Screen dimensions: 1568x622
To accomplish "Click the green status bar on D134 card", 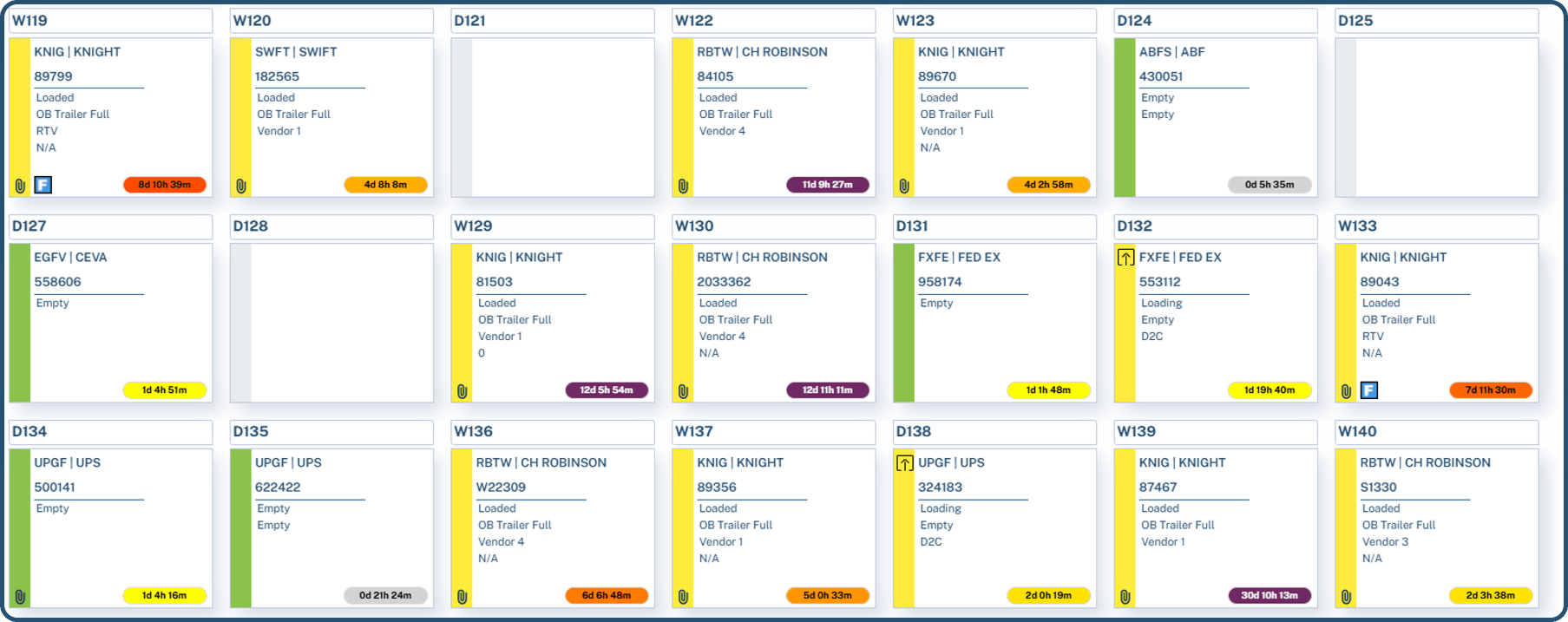I will [19, 528].
